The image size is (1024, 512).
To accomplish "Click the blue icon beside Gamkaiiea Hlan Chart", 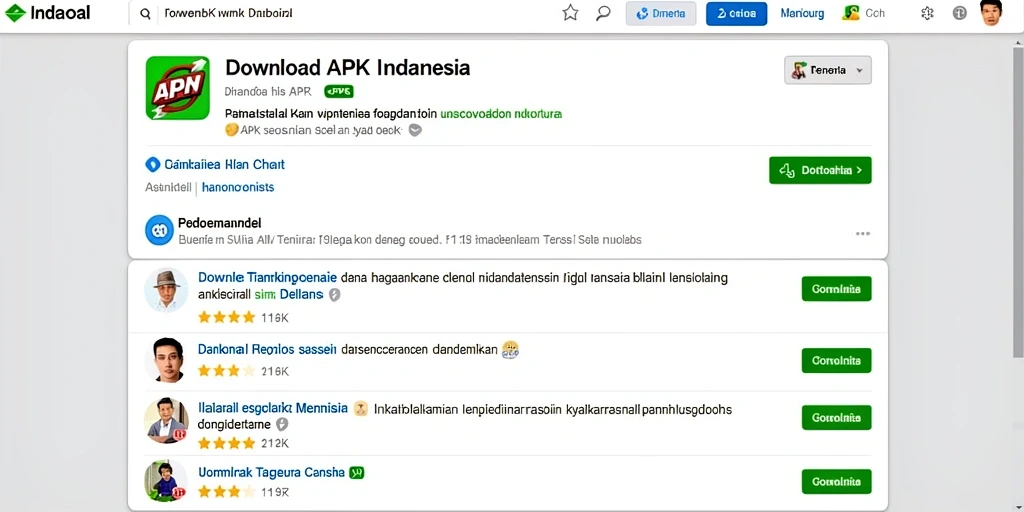I will [x=152, y=165].
